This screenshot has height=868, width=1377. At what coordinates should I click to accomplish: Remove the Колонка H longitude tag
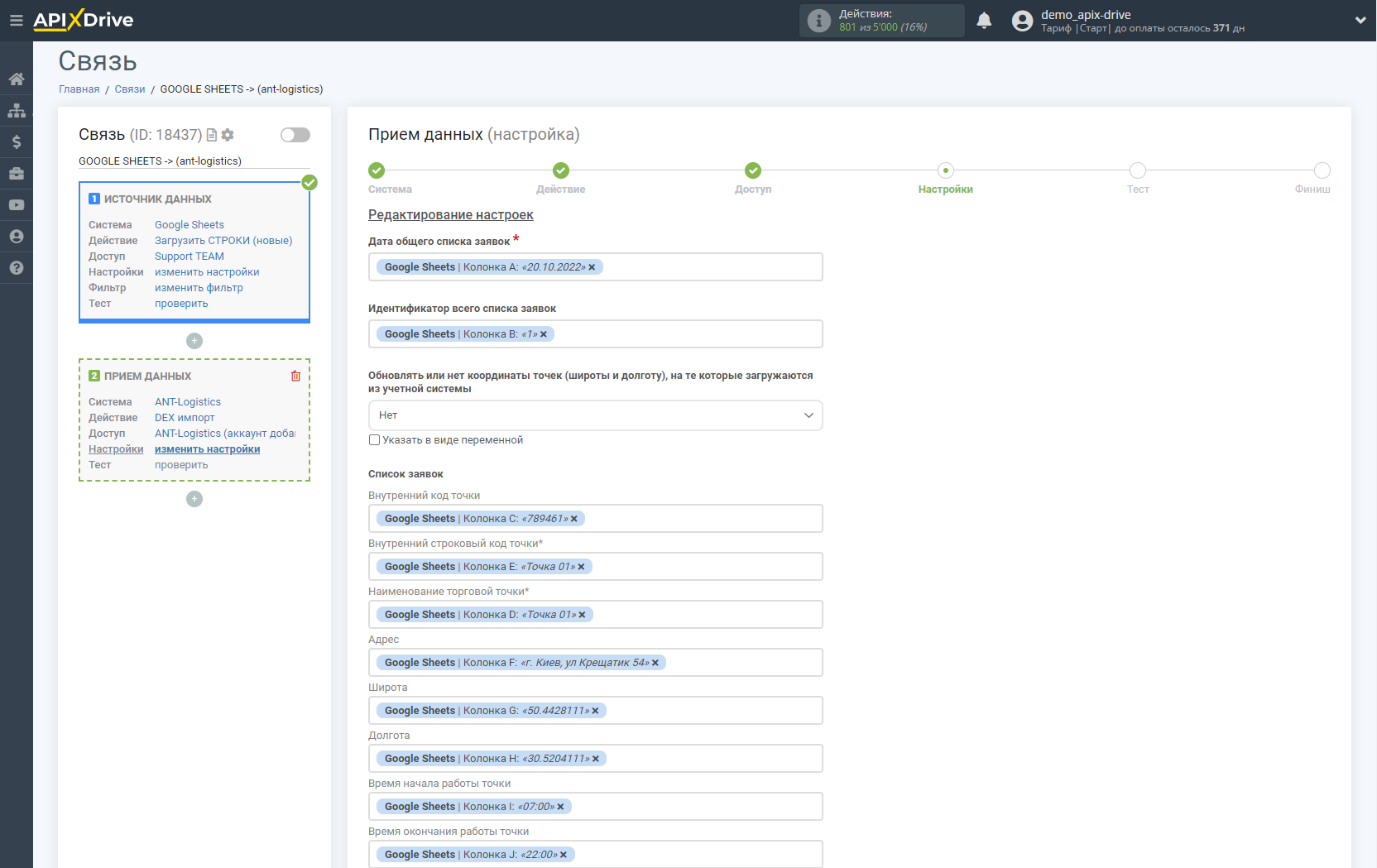(596, 759)
